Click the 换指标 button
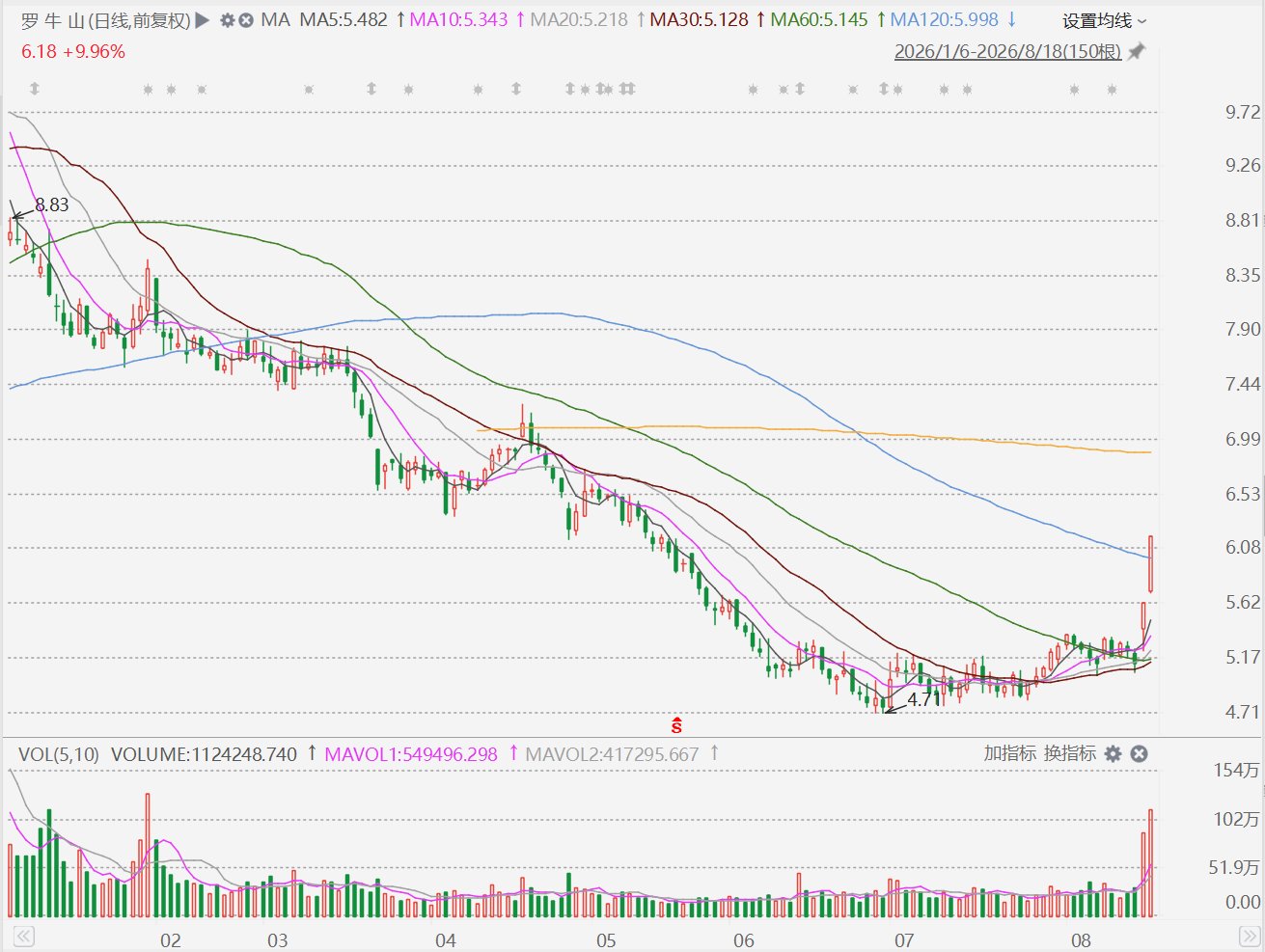1265x952 pixels. tap(1070, 753)
